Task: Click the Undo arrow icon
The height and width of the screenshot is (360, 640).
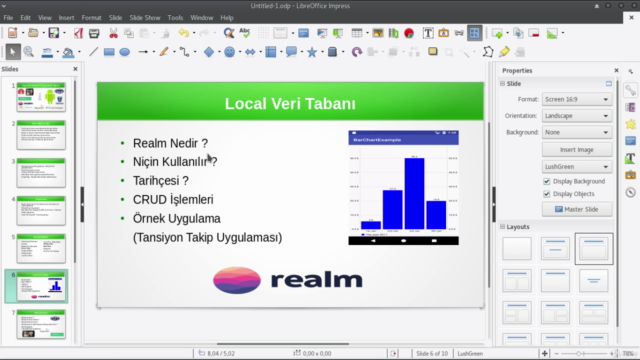Action: tap(184, 33)
